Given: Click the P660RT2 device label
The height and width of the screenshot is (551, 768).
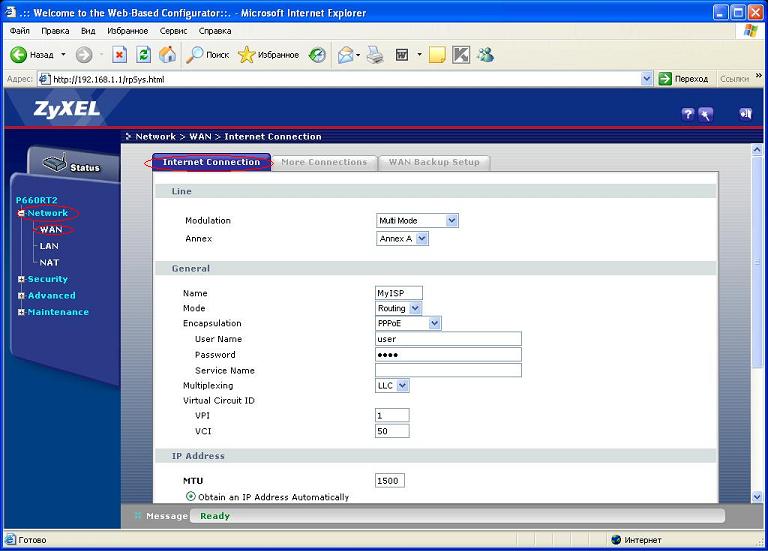Looking at the screenshot, I should click(x=37, y=200).
